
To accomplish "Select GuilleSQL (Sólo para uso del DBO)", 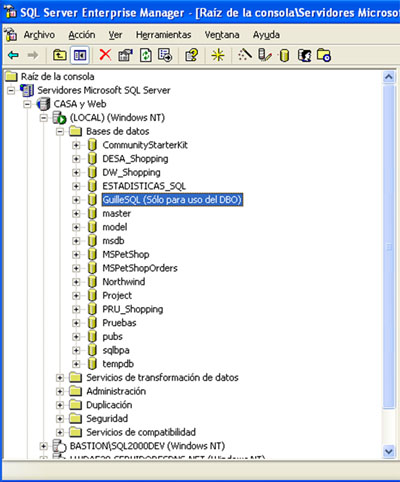I will pyautogui.click(x=172, y=200).
